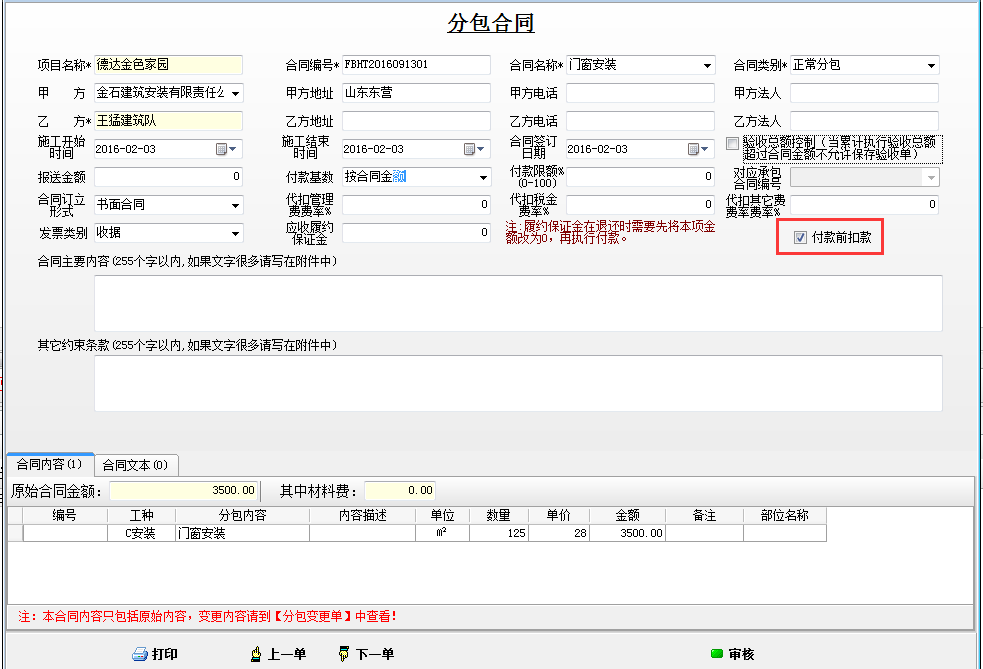Image resolution: width=983 pixels, height=669 pixels.
Task: Click the green 审核 audit icon
Action: pyautogui.click(x=716, y=654)
